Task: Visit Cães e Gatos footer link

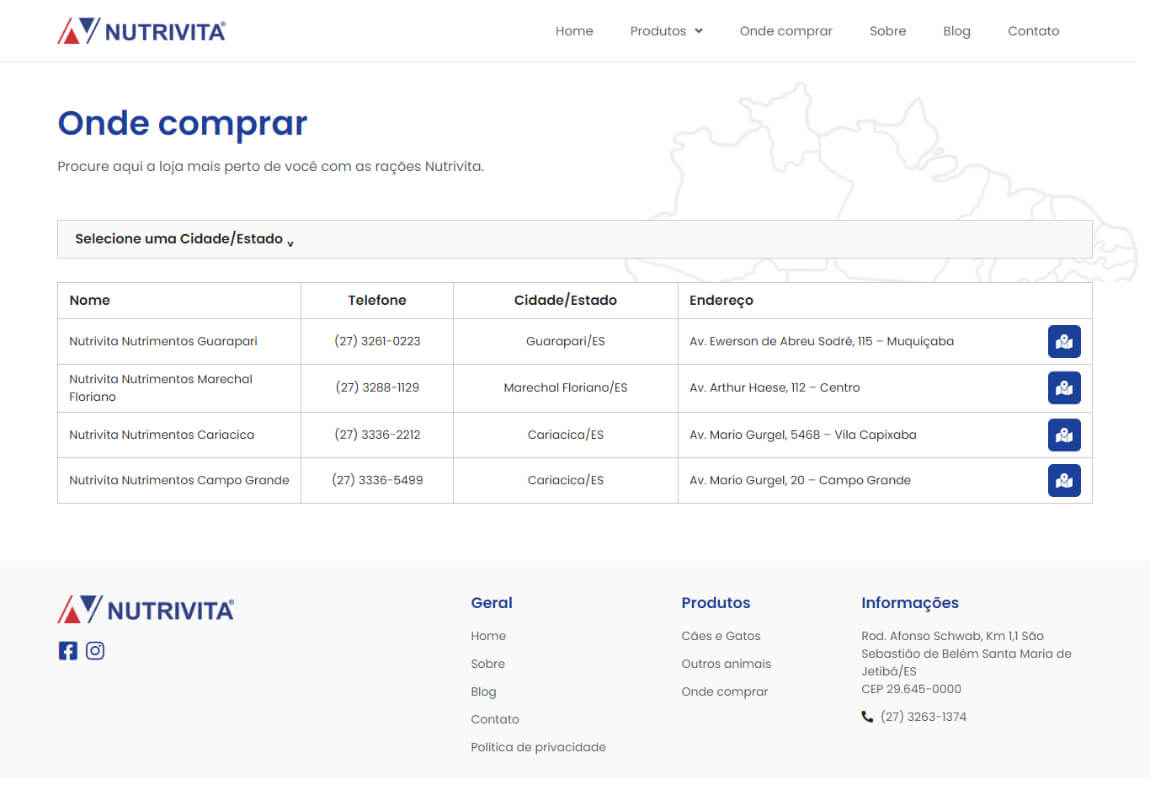Action: [x=720, y=636]
